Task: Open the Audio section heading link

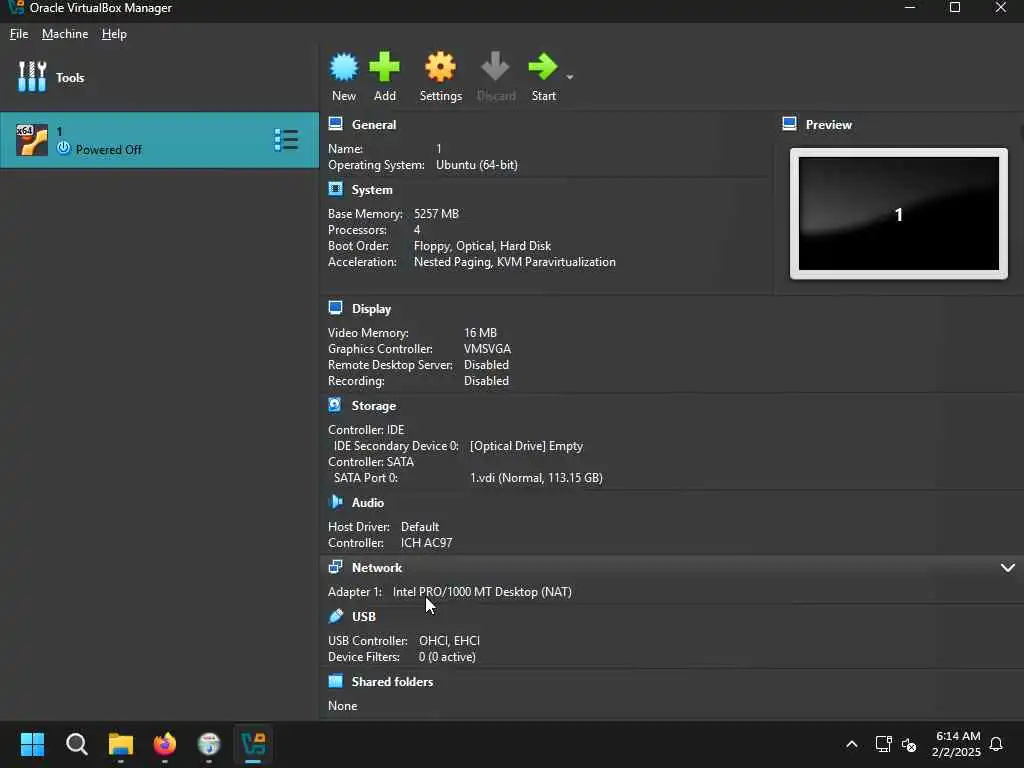Action: pos(368,503)
